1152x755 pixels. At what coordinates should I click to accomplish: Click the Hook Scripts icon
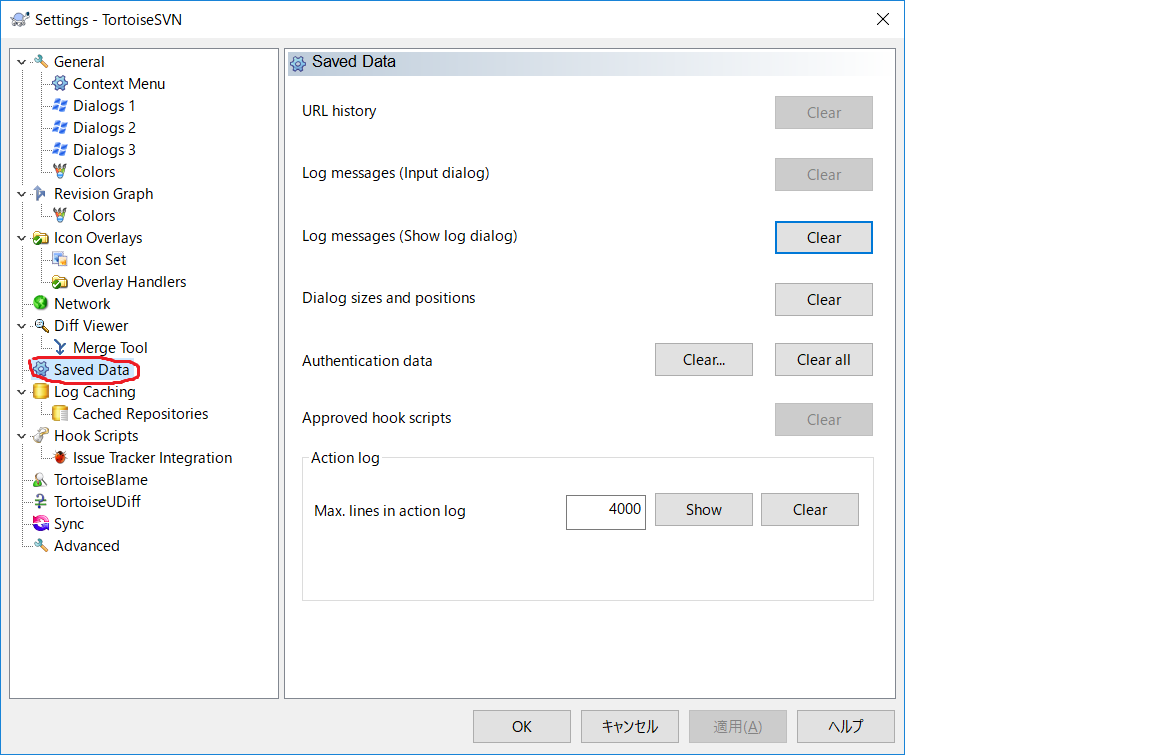click(x=41, y=436)
